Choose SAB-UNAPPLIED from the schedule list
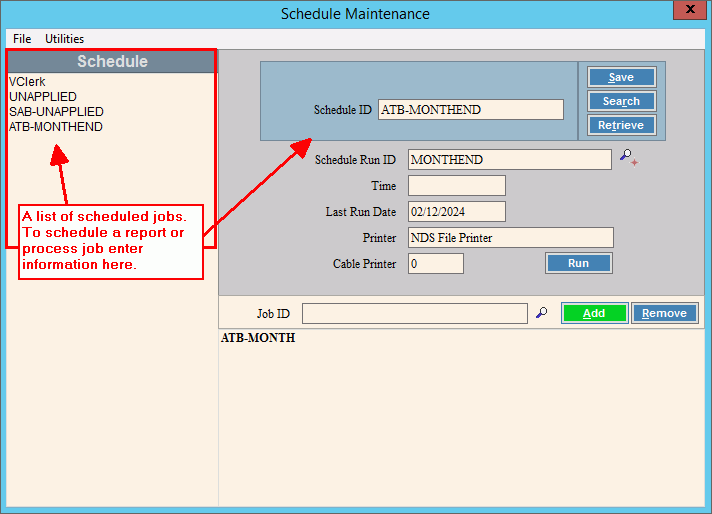 56,112
